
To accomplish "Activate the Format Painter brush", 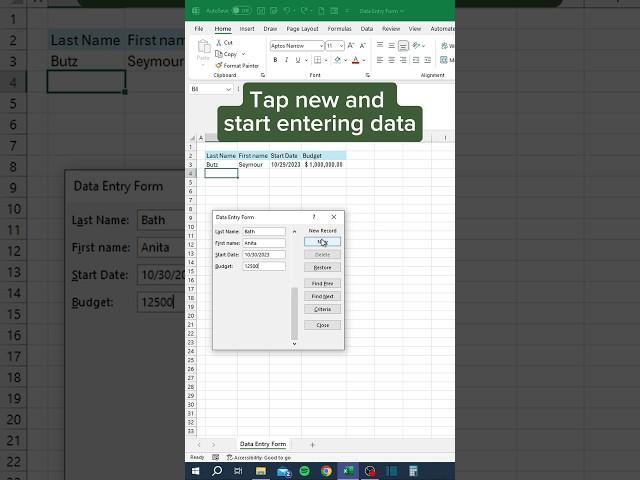I will 219,65.
